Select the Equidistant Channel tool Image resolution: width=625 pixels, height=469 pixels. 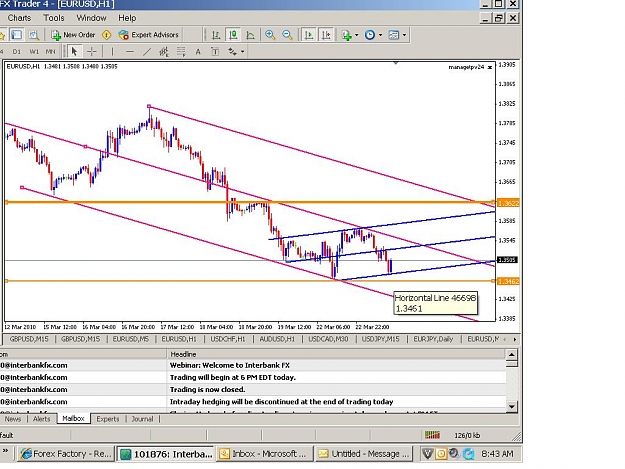coord(164,51)
